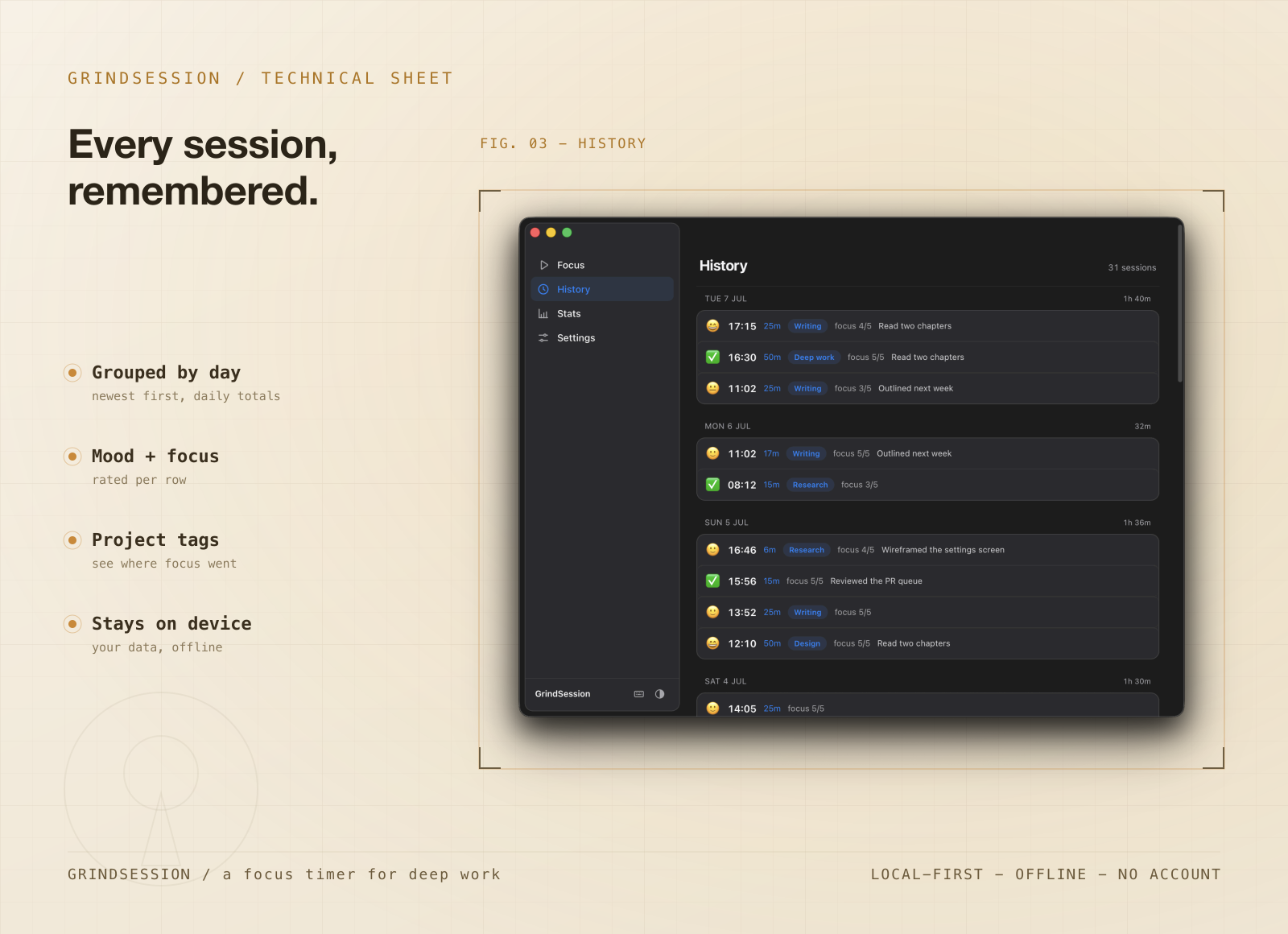
Task: Toggle the light/dark theme icon
Action: (x=660, y=694)
